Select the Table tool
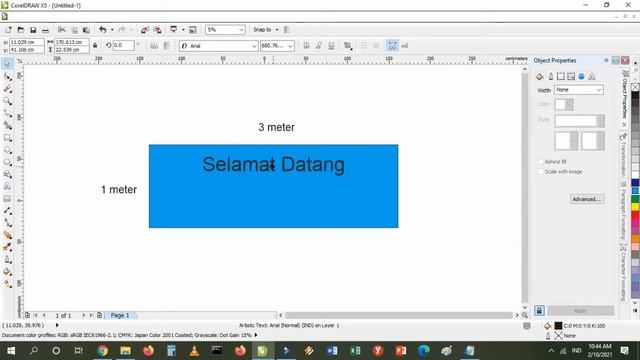This screenshot has width=640, height=360. tap(7, 199)
